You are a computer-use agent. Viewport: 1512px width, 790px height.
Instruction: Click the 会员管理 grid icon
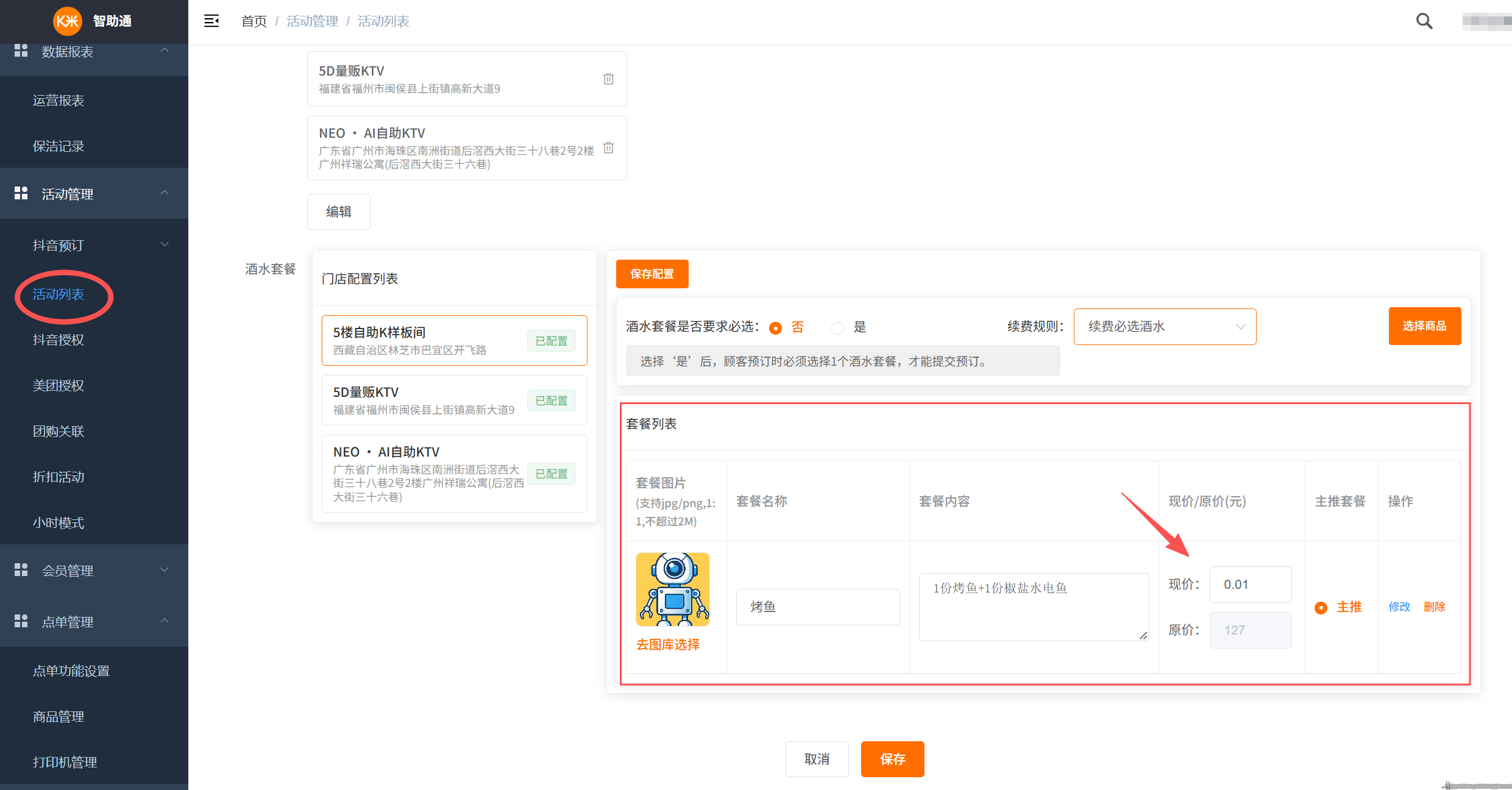21,570
